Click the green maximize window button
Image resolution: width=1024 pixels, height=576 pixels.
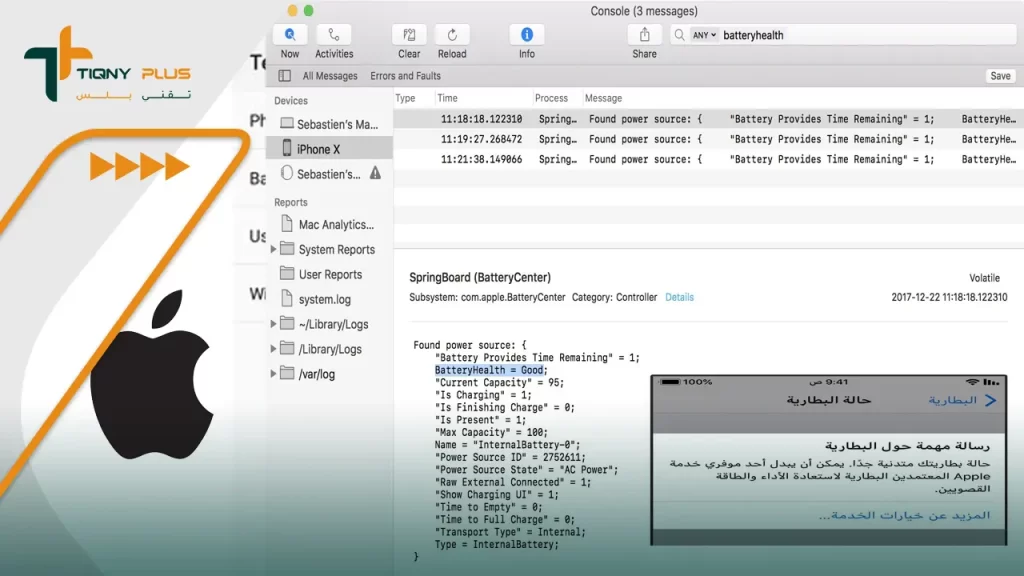[309, 10]
